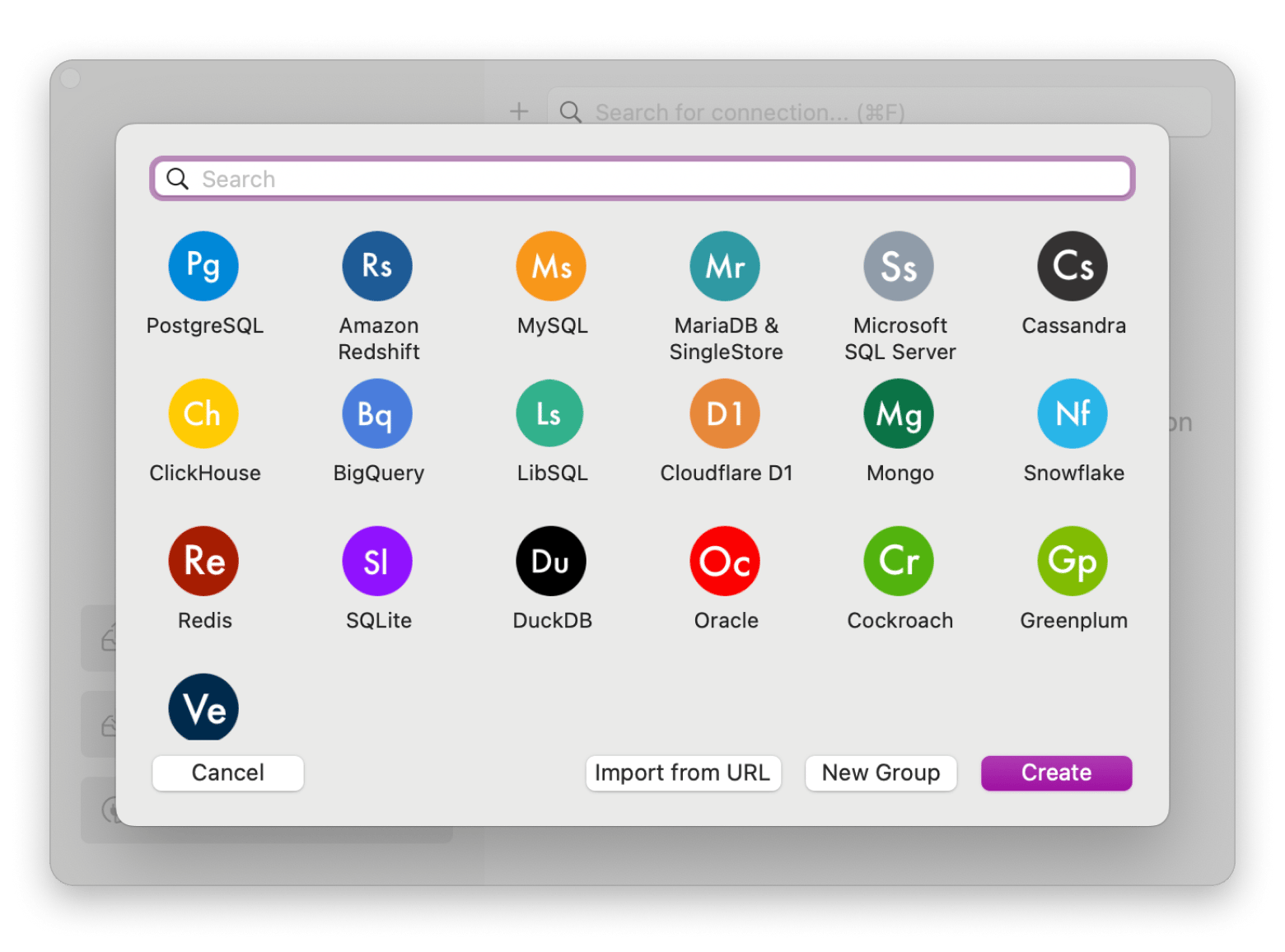Select the Amazon Redshift database icon

[x=376, y=265]
